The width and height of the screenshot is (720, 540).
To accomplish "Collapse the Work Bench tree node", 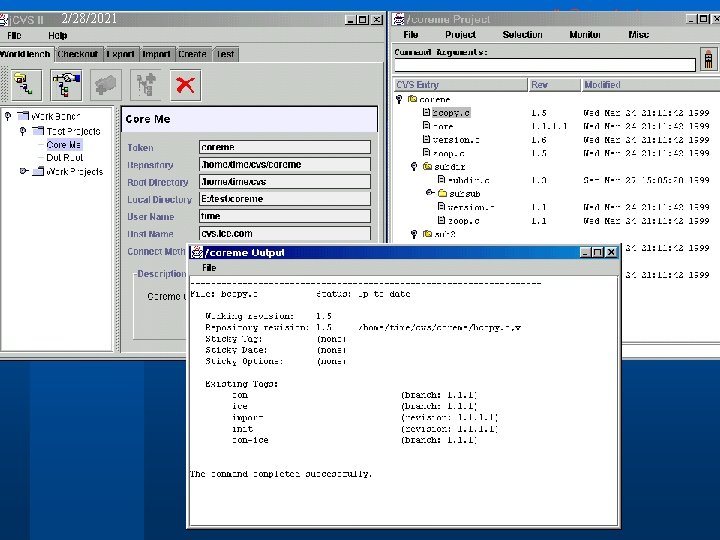I will [8, 116].
